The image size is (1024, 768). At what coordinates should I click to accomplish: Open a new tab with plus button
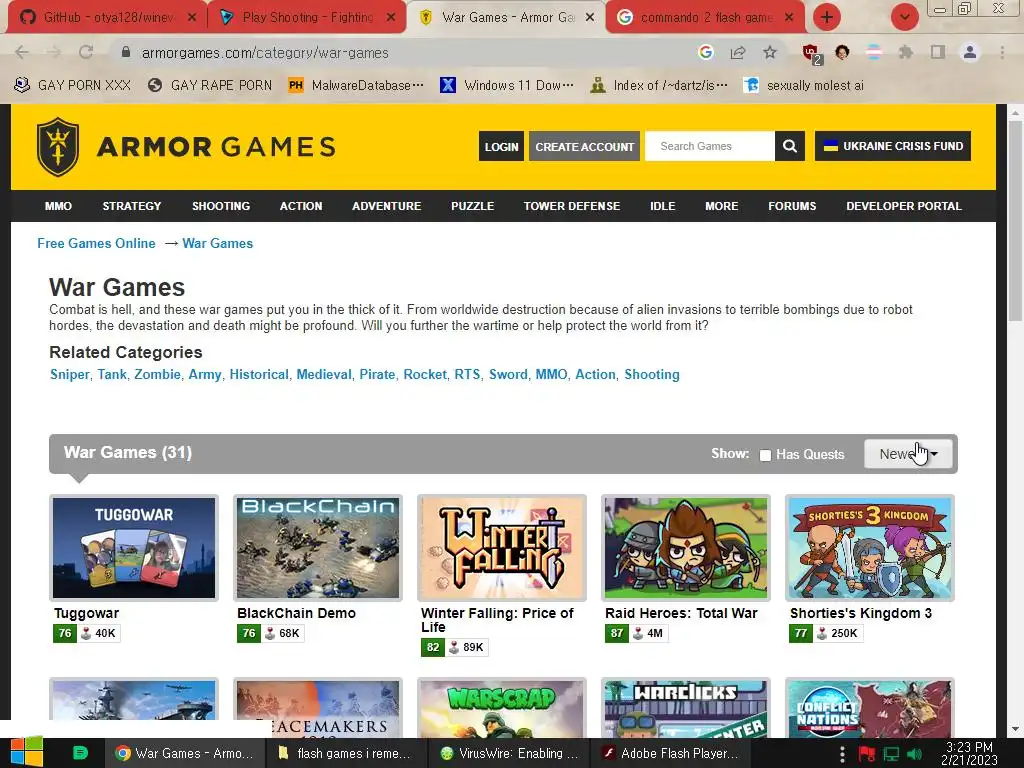[827, 17]
